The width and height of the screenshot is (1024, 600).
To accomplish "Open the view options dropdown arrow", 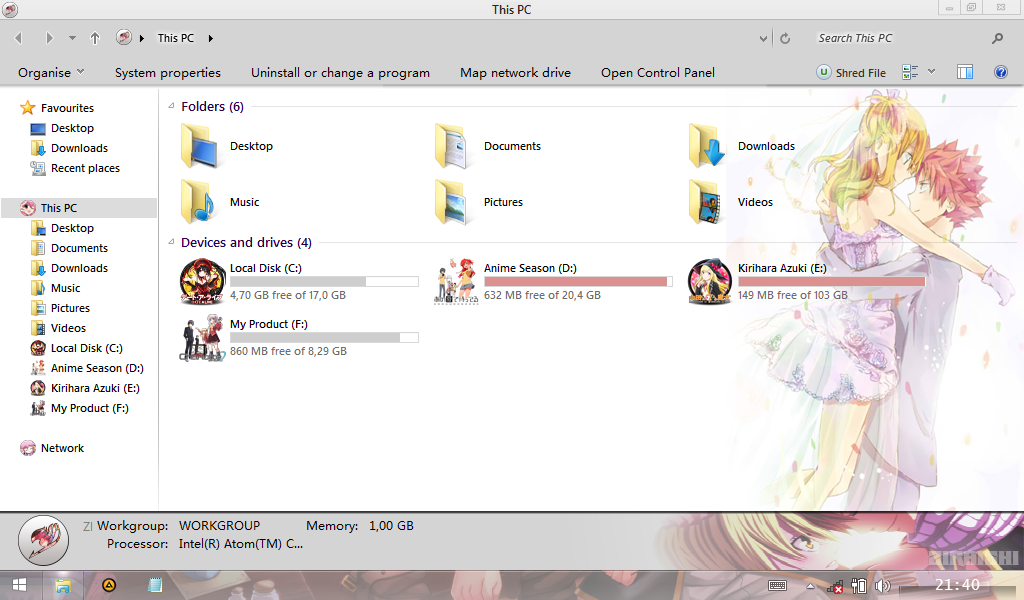I will click(932, 72).
